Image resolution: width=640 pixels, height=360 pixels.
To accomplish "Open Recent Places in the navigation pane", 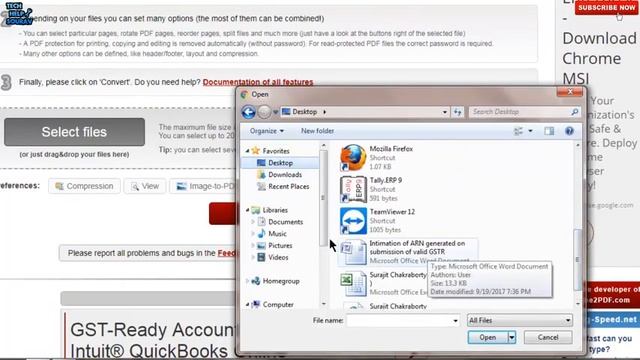I will pos(289,187).
